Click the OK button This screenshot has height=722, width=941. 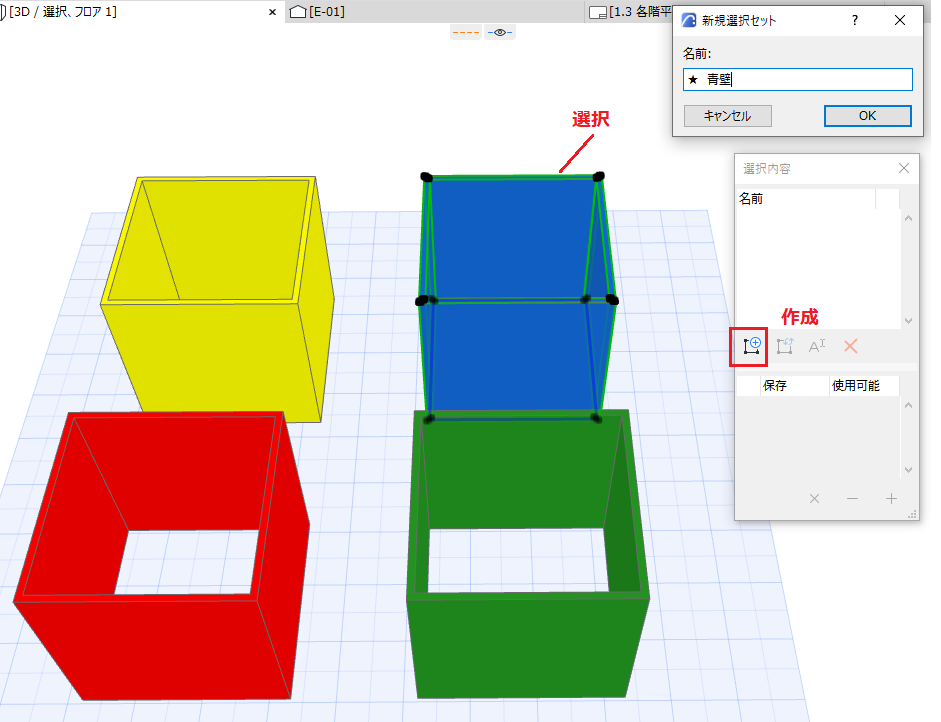(867, 116)
